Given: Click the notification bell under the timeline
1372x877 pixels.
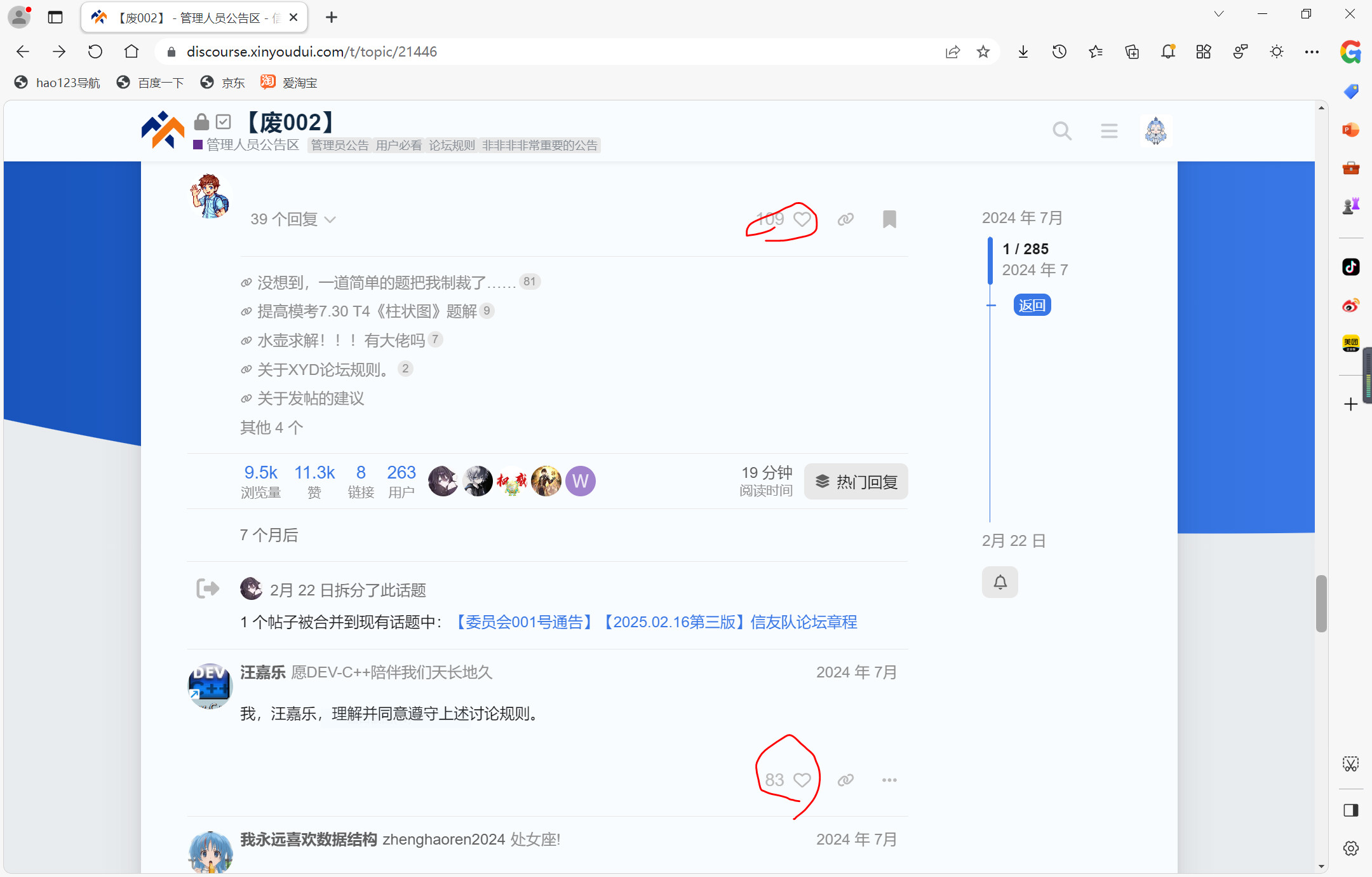Looking at the screenshot, I should click(1000, 582).
